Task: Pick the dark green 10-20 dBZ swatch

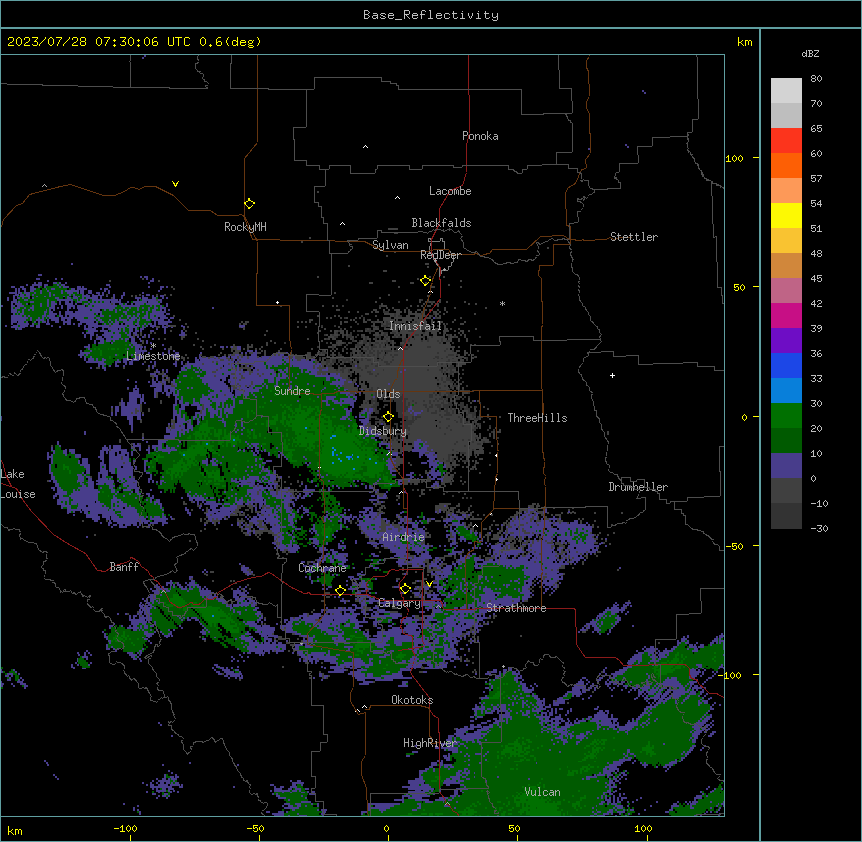Action: (786, 441)
